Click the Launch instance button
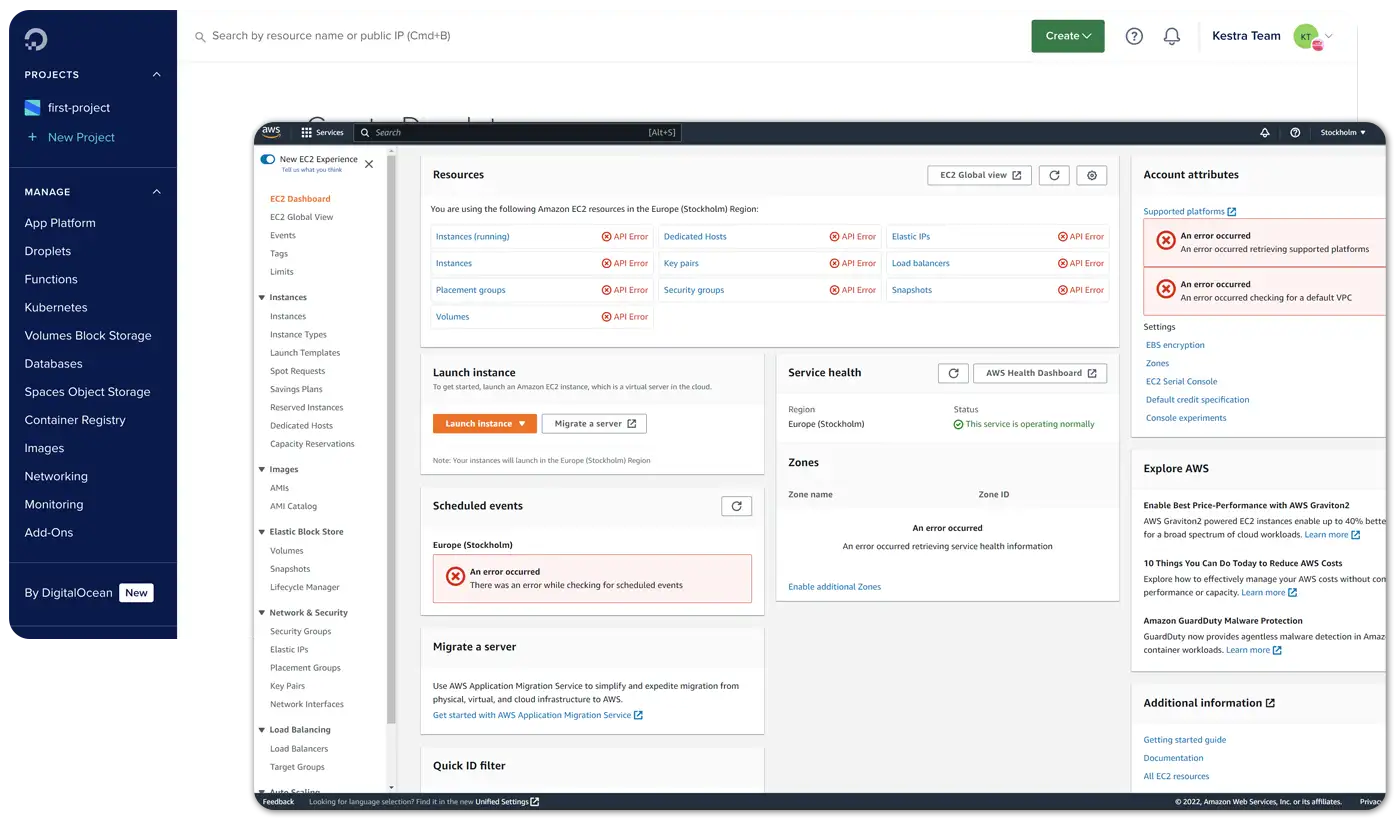Screen dimensions: 1400x824 click(484, 424)
